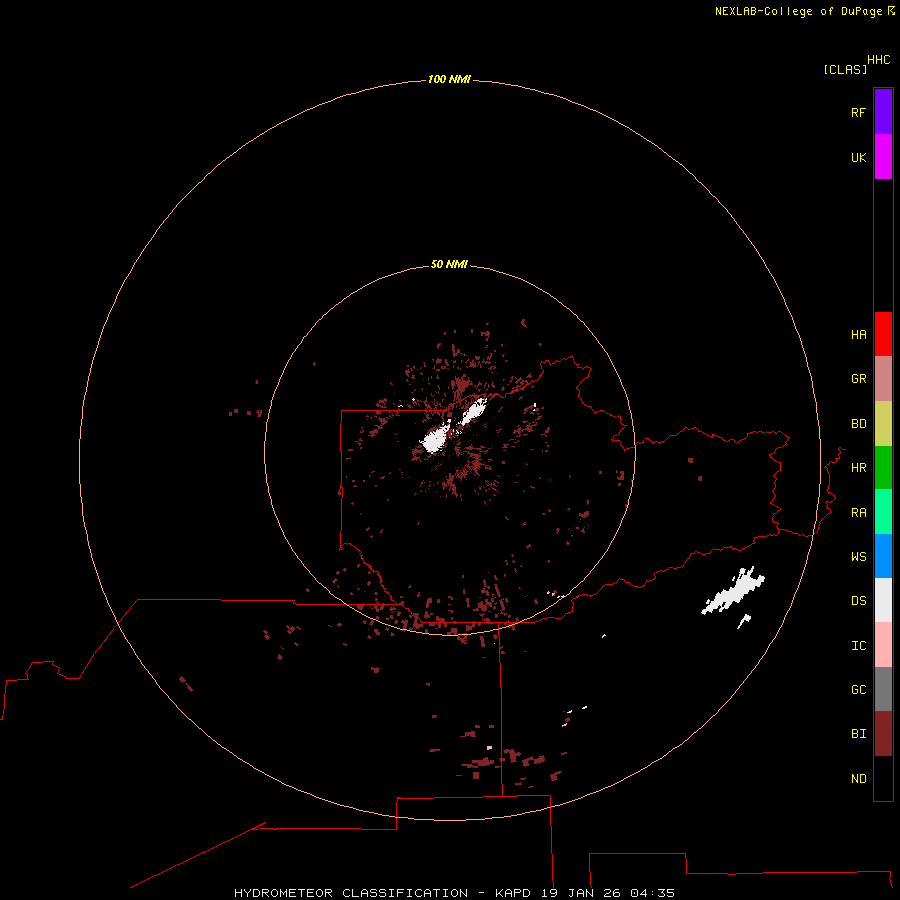Select the BI dark red swatch

[x=883, y=734]
